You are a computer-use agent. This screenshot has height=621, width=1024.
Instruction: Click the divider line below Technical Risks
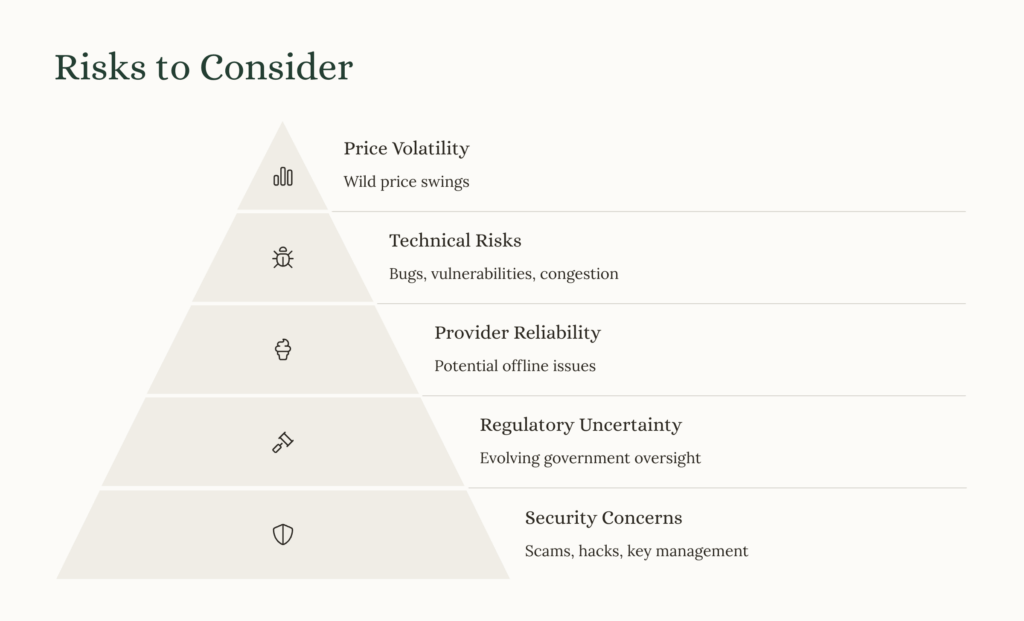click(x=671, y=304)
